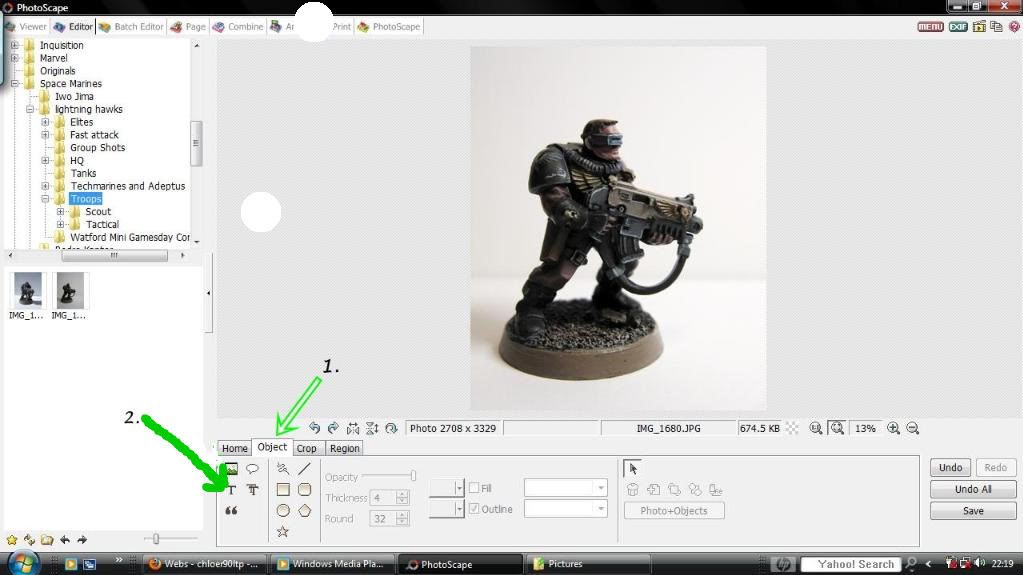1023x575 pixels.
Task: Expand the Marvel folder
Action: pyautogui.click(x=14, y=58)
